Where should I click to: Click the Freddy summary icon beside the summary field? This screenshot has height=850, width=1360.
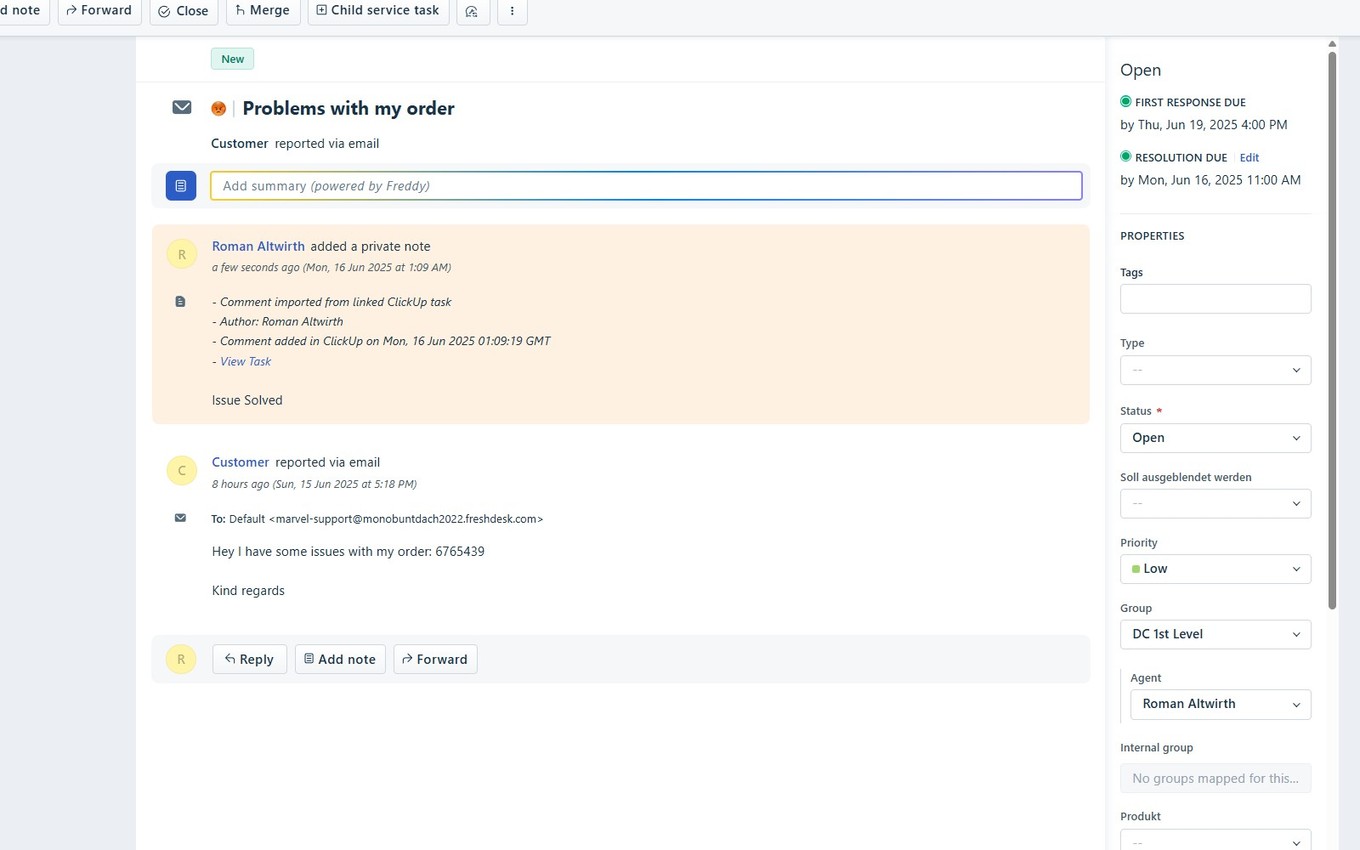pyautogui.click(x=181, y=185)
